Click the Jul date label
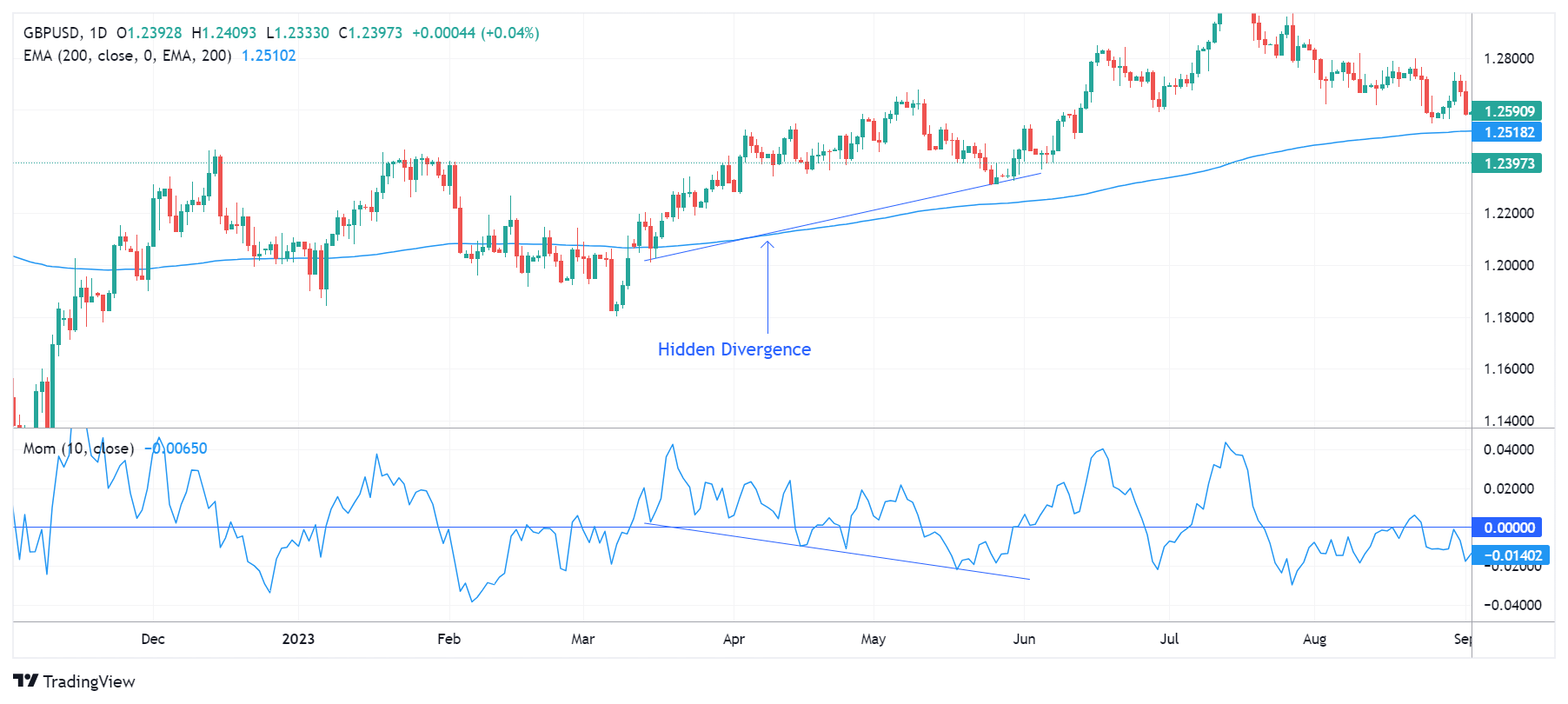 click(1170, 639)
